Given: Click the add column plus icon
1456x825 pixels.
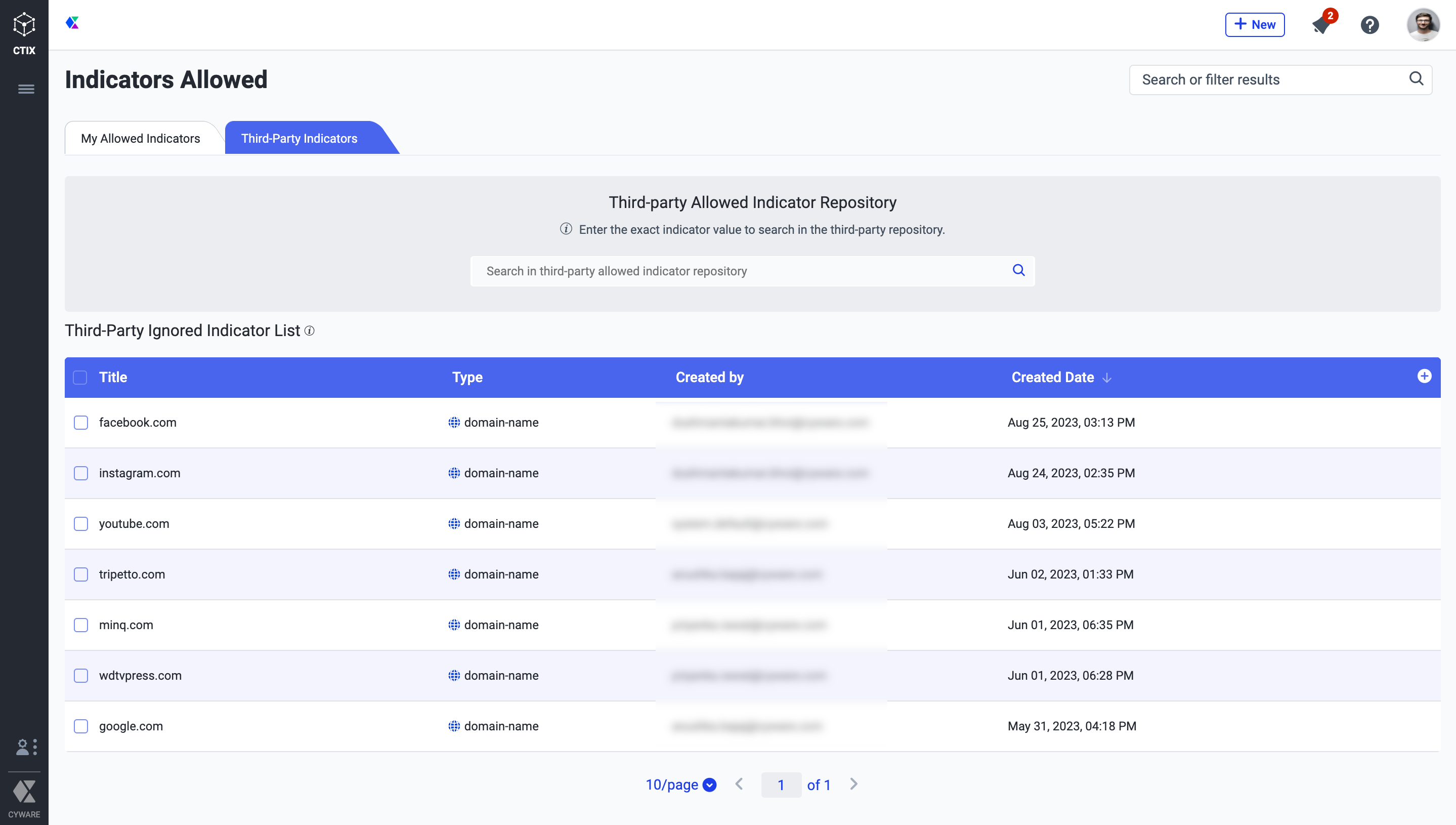Looking at the screenshot, I should pos(1424,376).
